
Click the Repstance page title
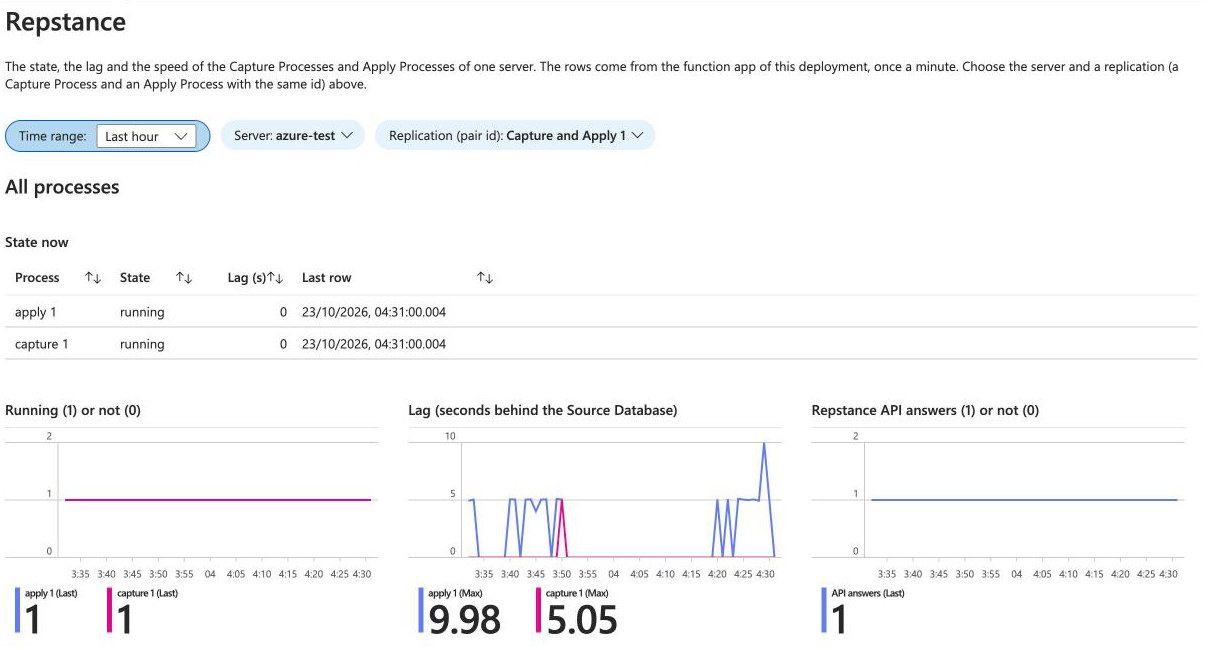[x=66, y=21]
